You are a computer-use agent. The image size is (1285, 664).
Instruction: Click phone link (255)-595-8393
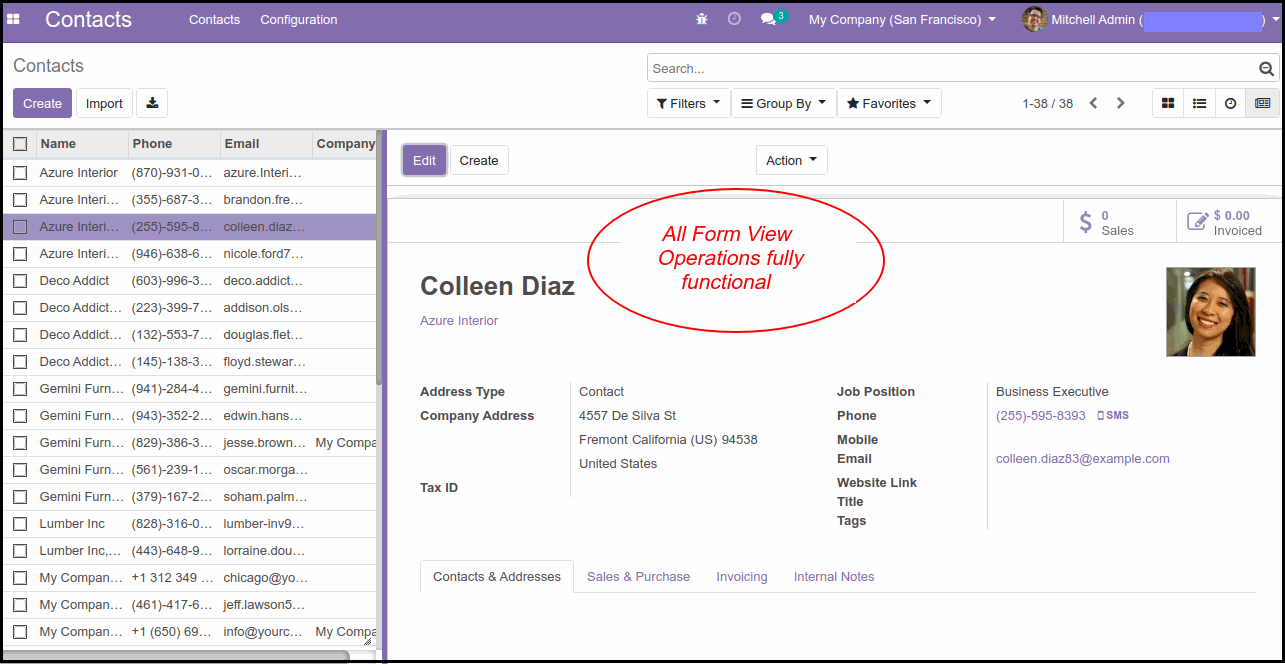(1041, 415)
